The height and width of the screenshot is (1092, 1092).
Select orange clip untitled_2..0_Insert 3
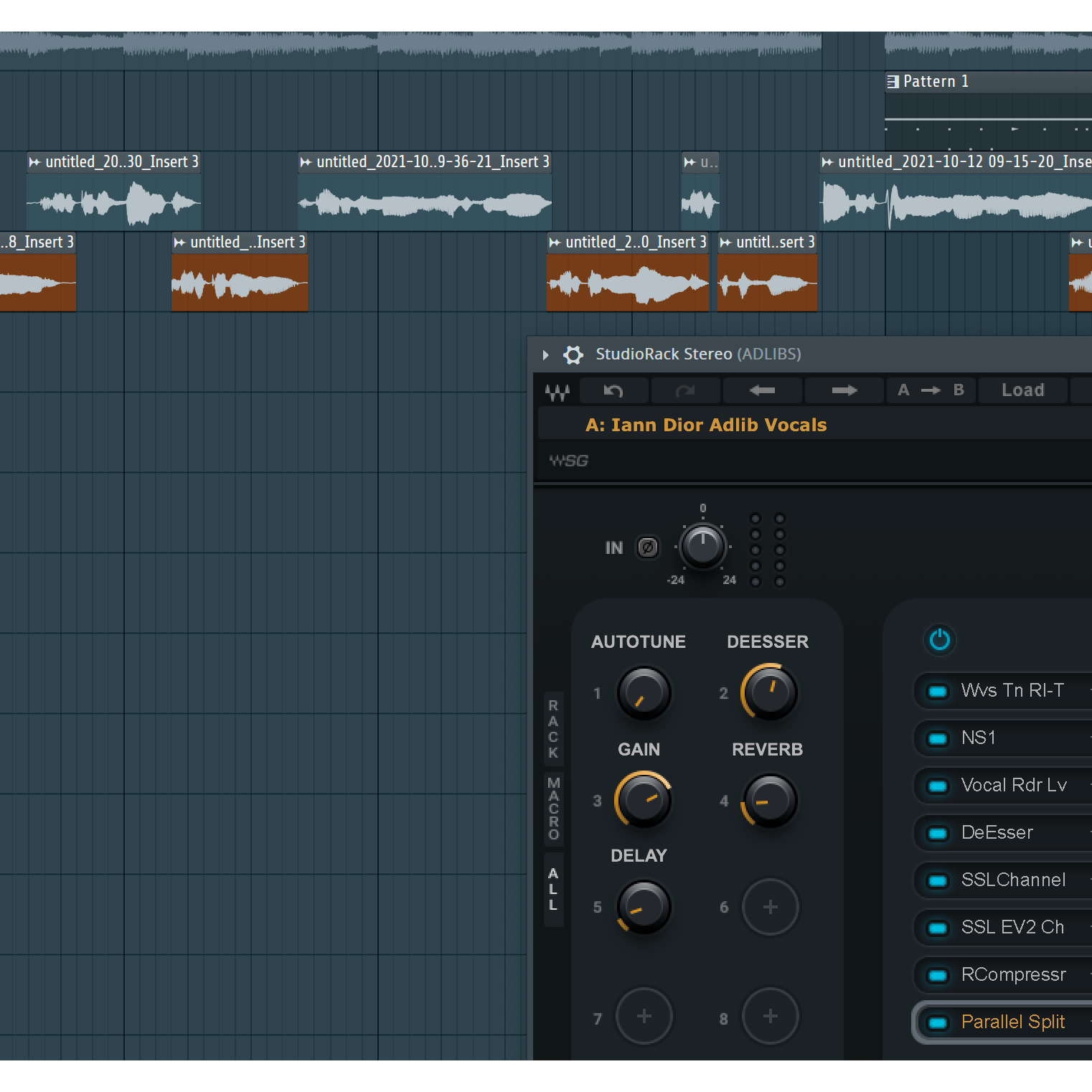pos(628,271)
